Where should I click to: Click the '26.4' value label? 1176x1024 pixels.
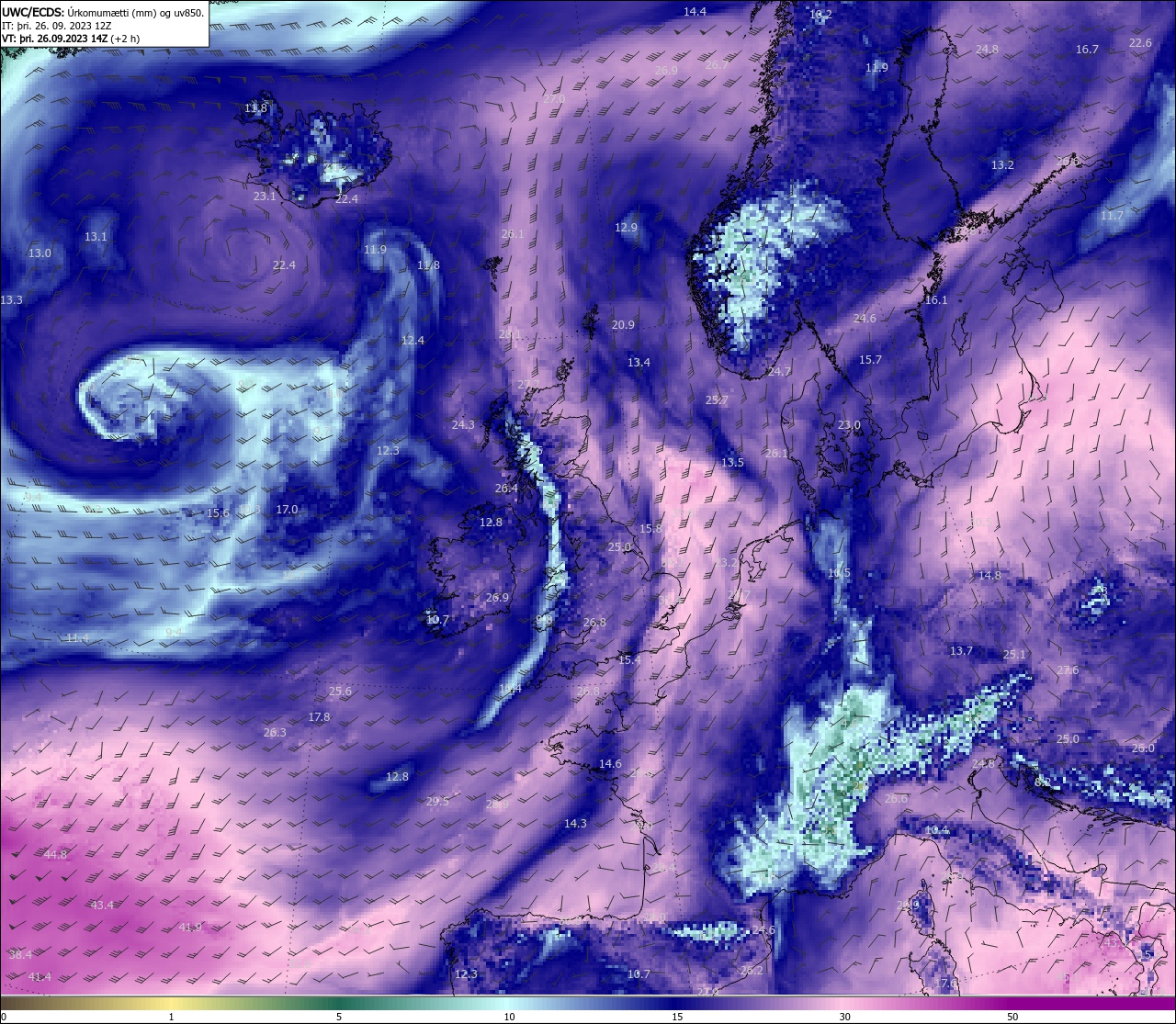(506, 489)
